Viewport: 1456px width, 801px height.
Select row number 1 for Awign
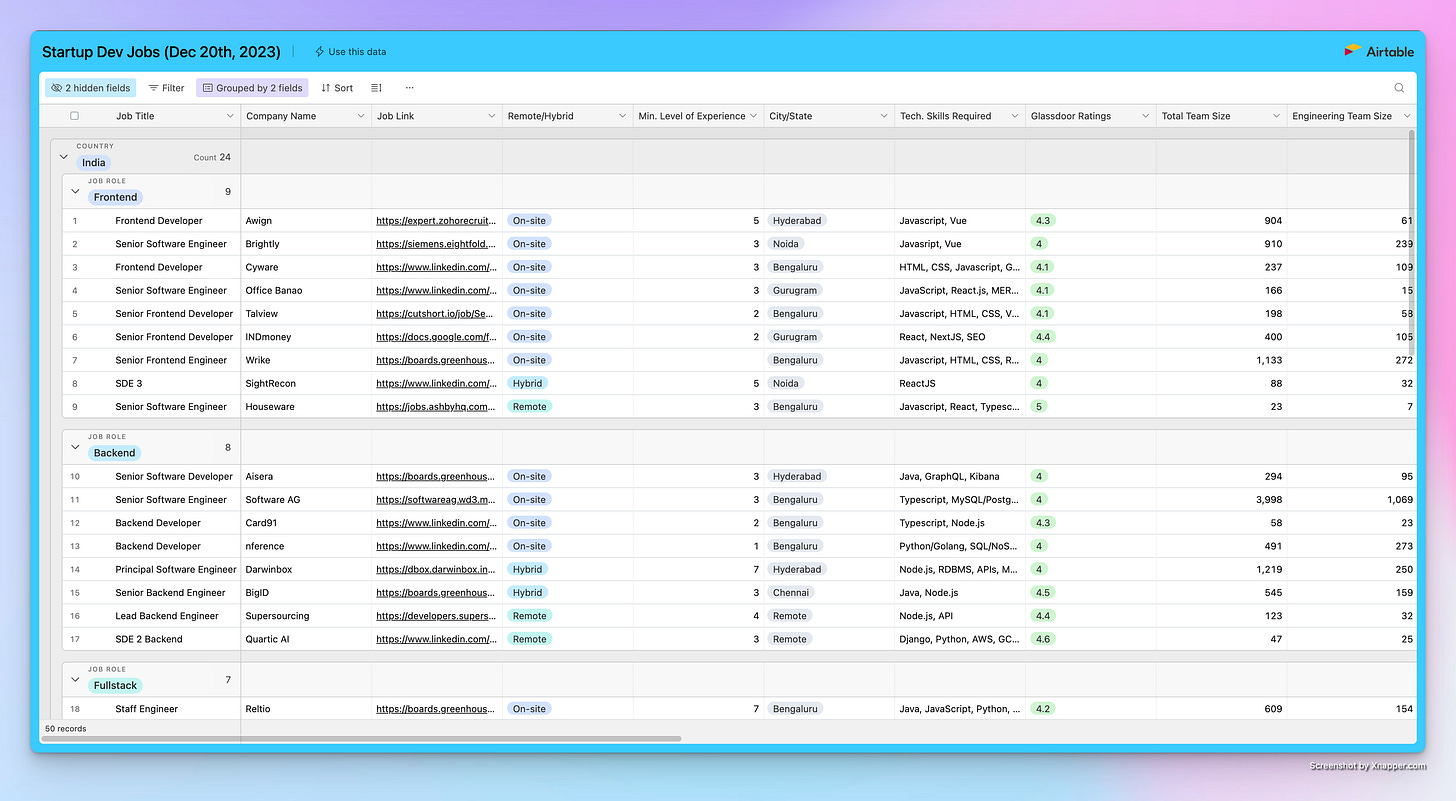point(74,221)
